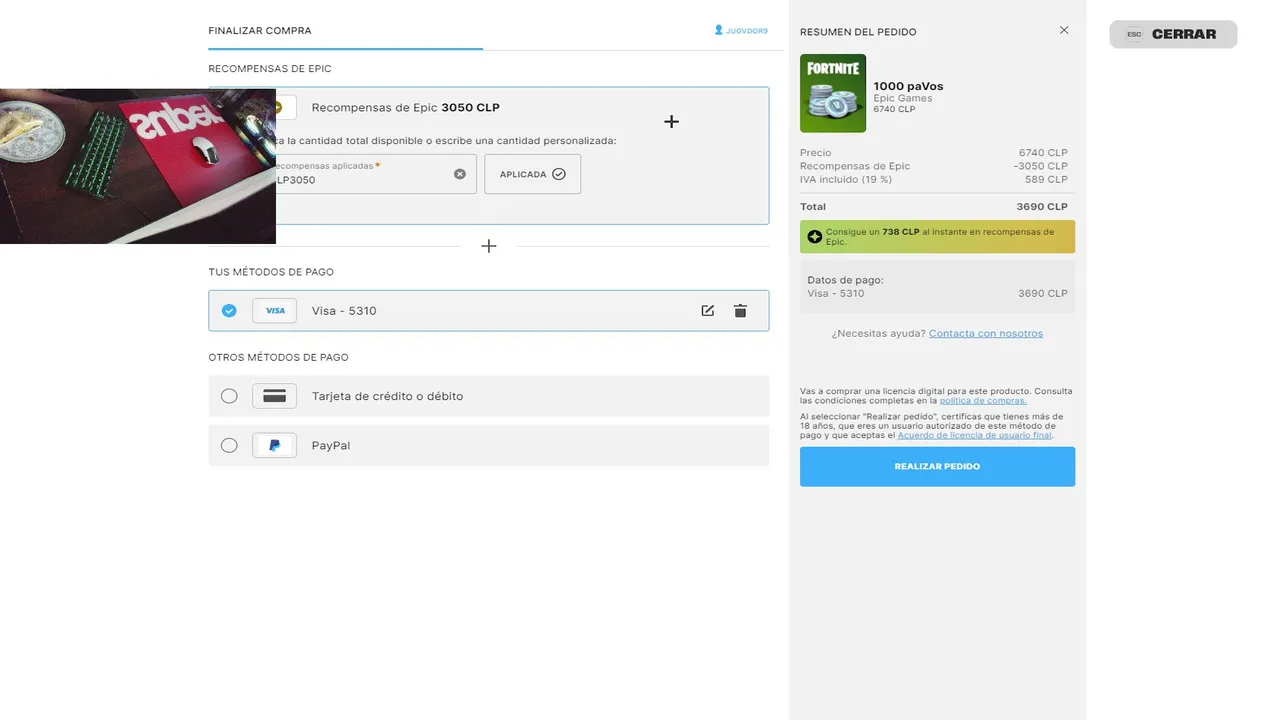Image resolution: width=1280 pixels, height=720 pixels.
Task: Click the Recompensas de Epic -3050 CLP value
Action: pyautogui.click(x=1040, y=166)
